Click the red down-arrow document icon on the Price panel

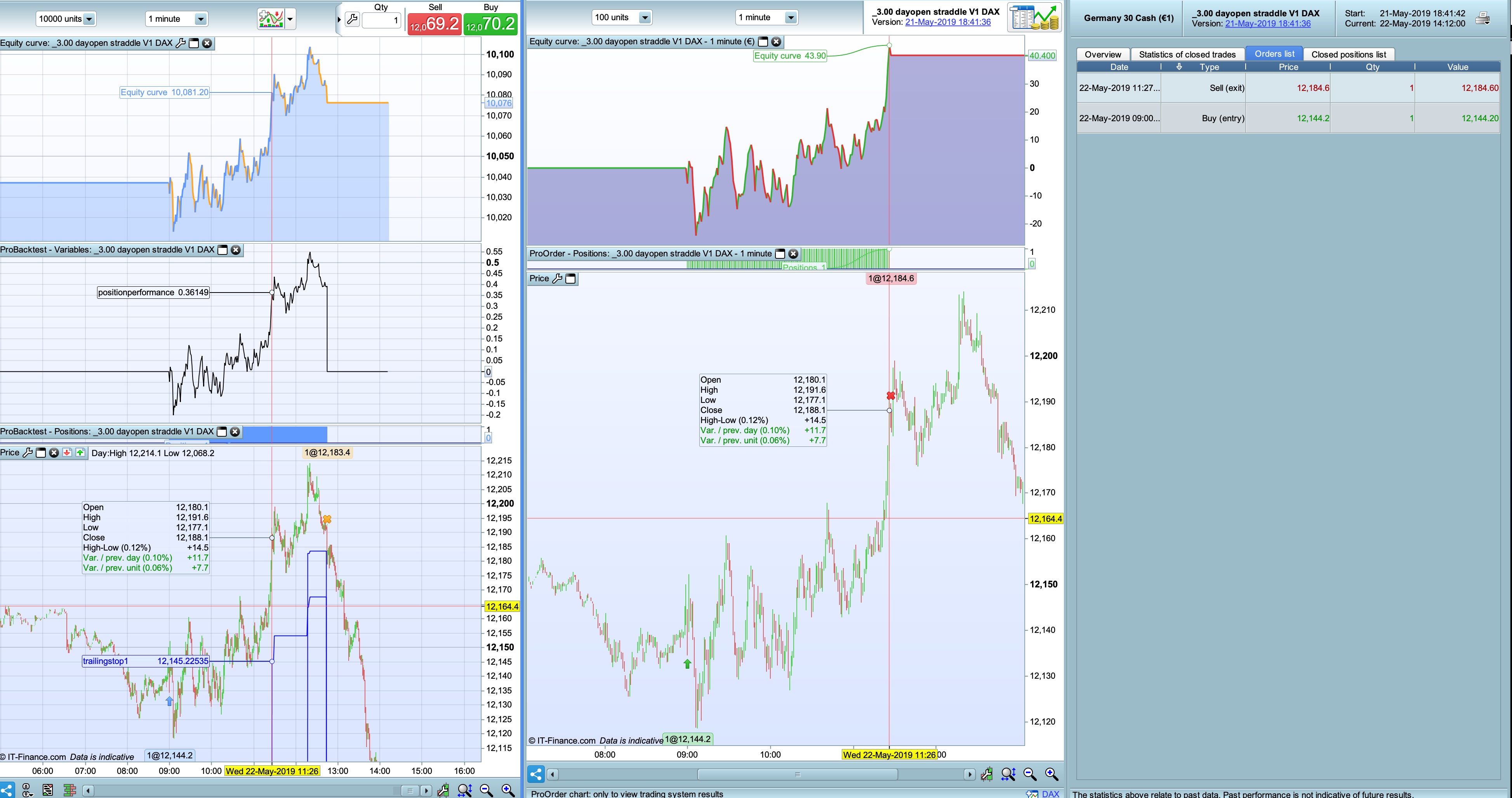[x=67, y=453]
